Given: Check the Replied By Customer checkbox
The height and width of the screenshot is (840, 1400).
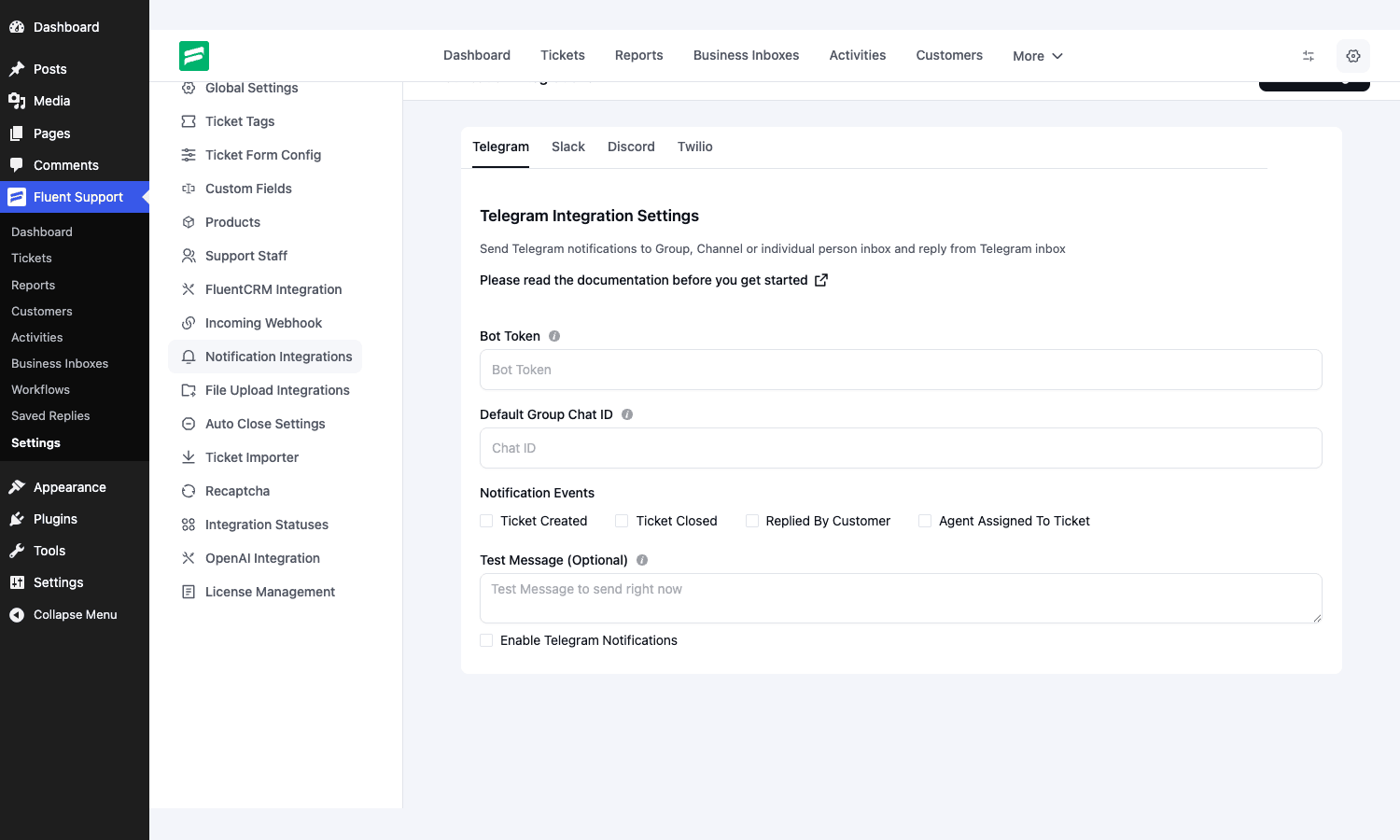Looking at the screenshot, I should (752, 521).
